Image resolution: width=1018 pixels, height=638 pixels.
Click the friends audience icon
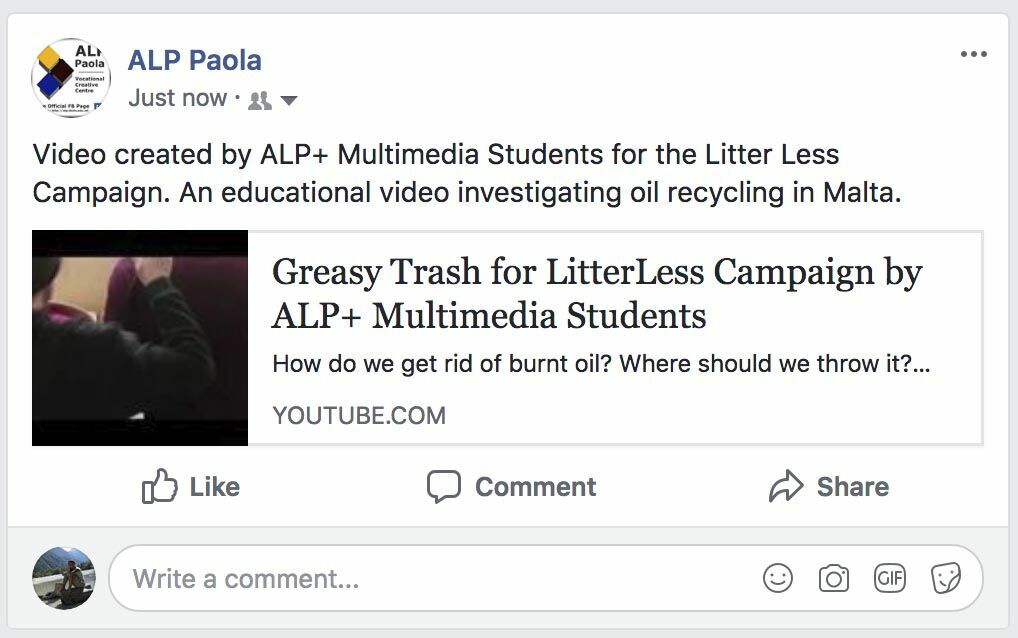[x=259, y=100]
